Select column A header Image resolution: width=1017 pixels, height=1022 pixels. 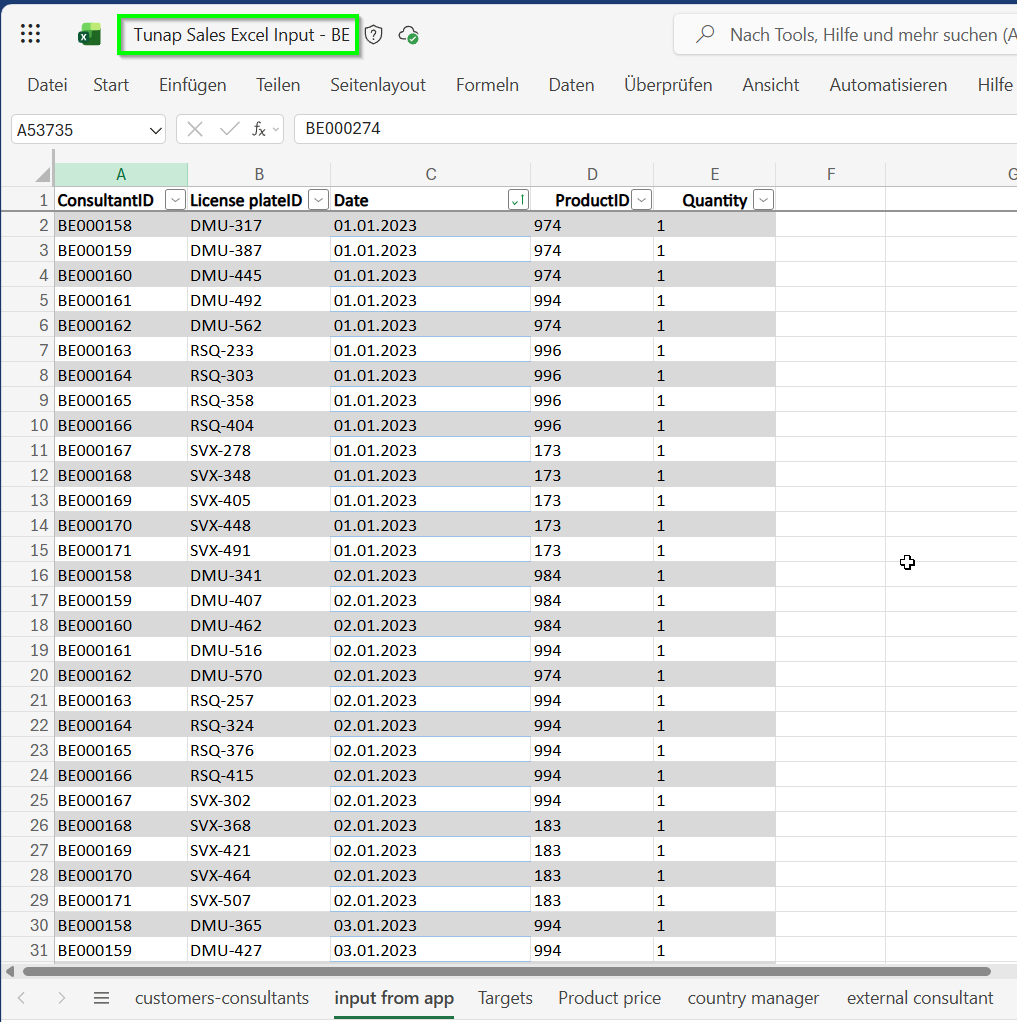tap(121, 175)
